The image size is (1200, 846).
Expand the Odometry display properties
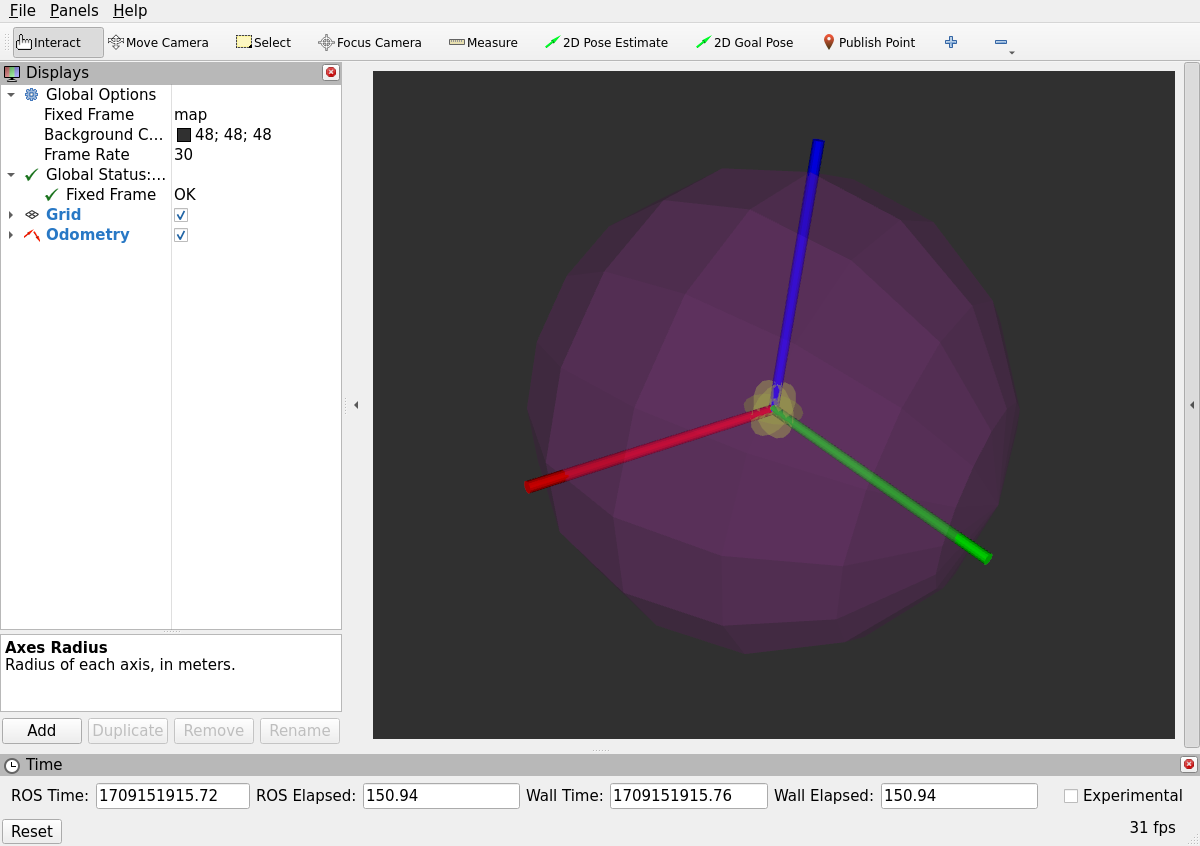click(11, 234)
